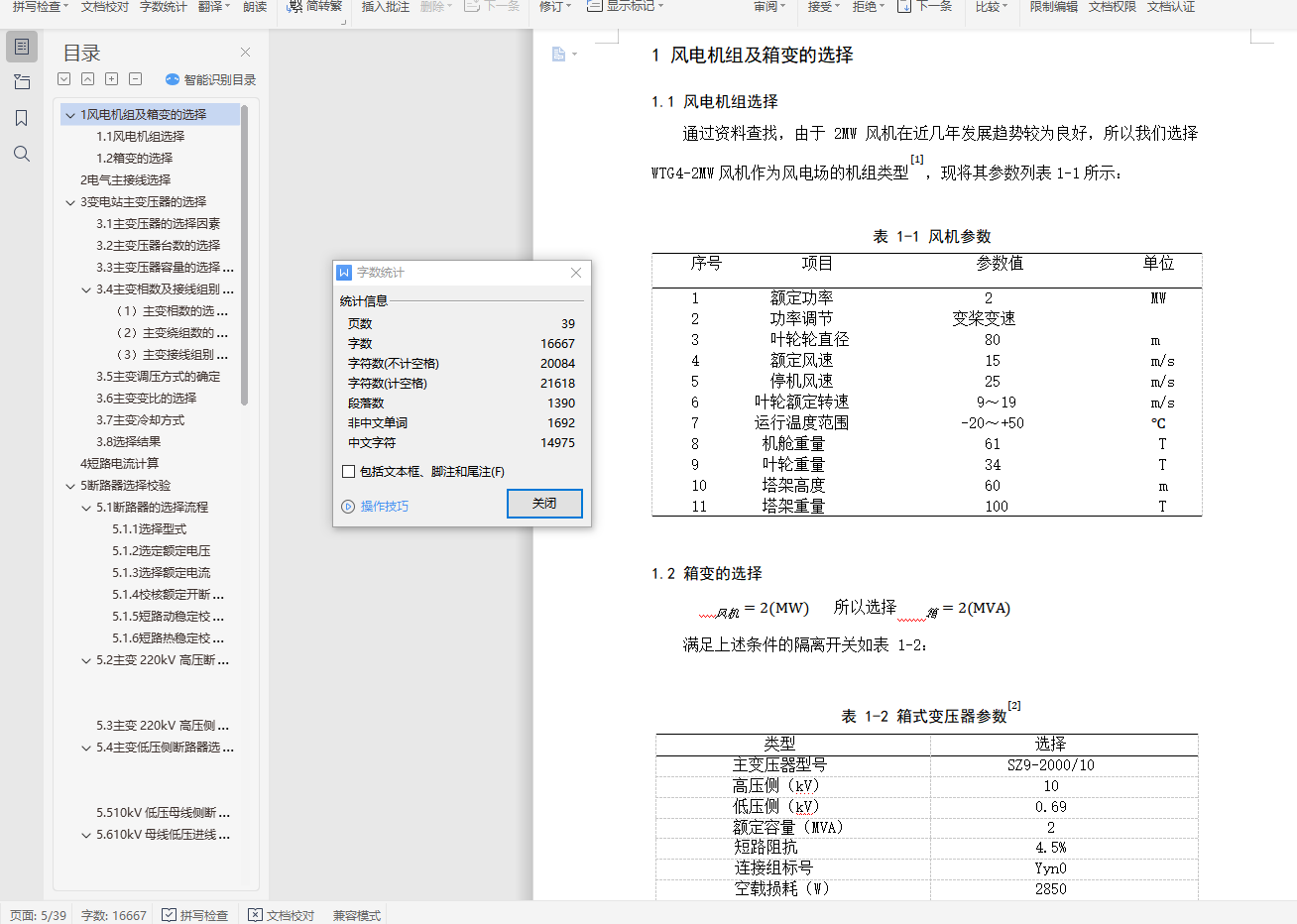
Task: Click 简转繁 conversion button
Action: (x=315, y=7)
